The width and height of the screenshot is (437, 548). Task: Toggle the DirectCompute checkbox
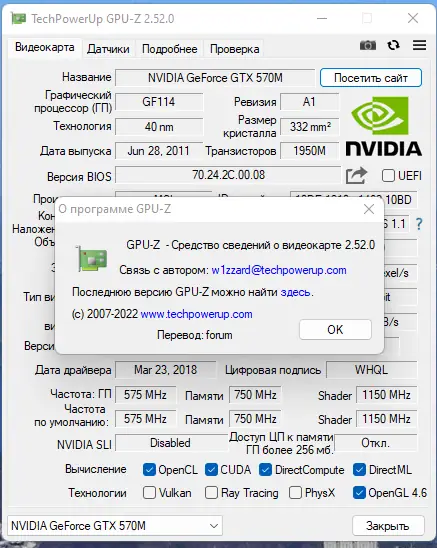pos(265,470)
